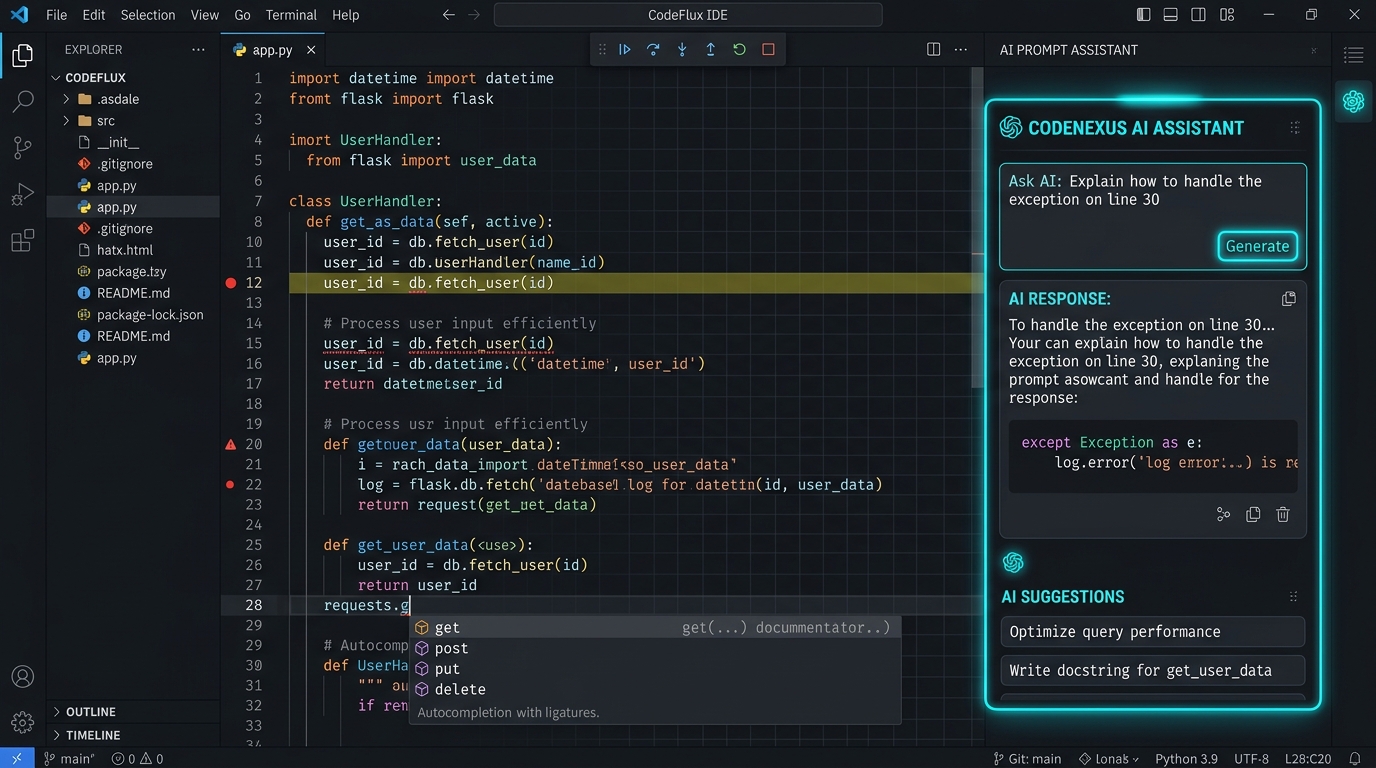This screenshot has height=768, width=1376.
Task: Grab the debug toolbar drag handle
Action: (x=602, y=49)
